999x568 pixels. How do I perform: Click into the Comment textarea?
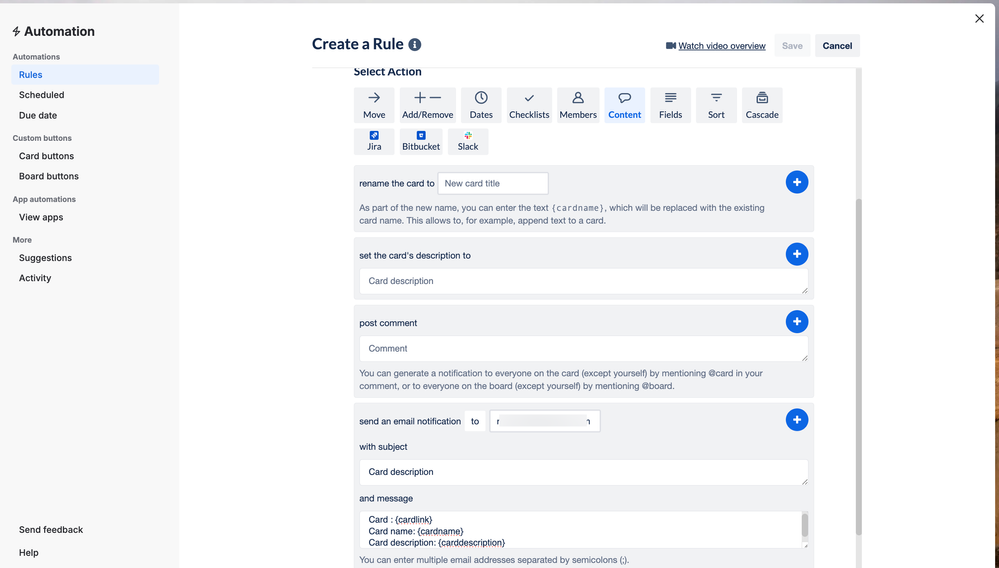click(584, 348)
